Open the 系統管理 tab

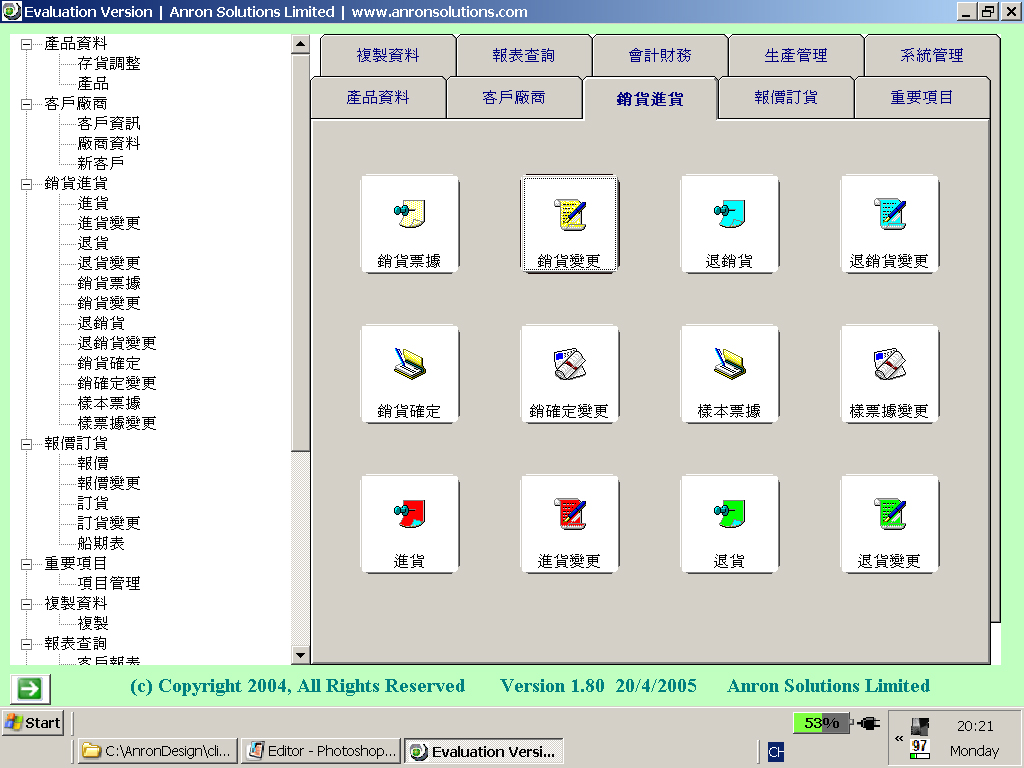(x=931, y=56)
